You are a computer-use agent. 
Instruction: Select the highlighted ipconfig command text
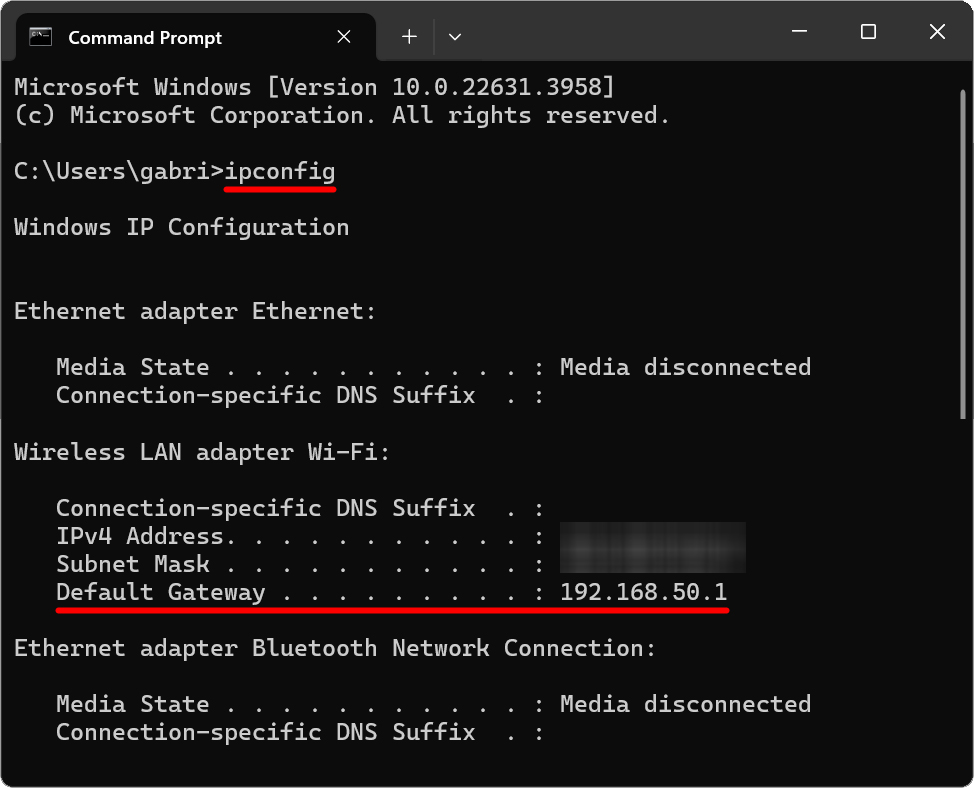[279, 170]
